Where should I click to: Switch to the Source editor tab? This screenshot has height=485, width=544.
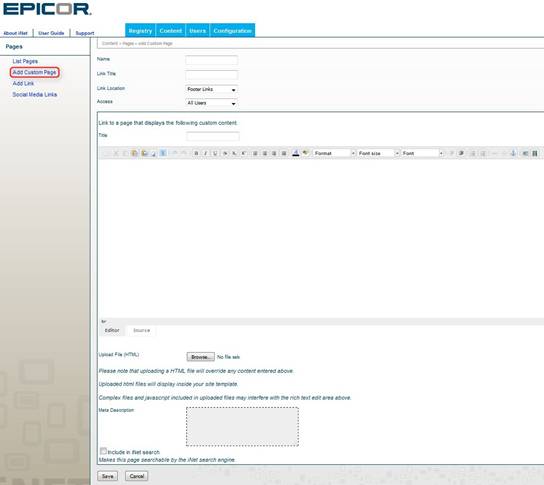[x=142, y=331]
